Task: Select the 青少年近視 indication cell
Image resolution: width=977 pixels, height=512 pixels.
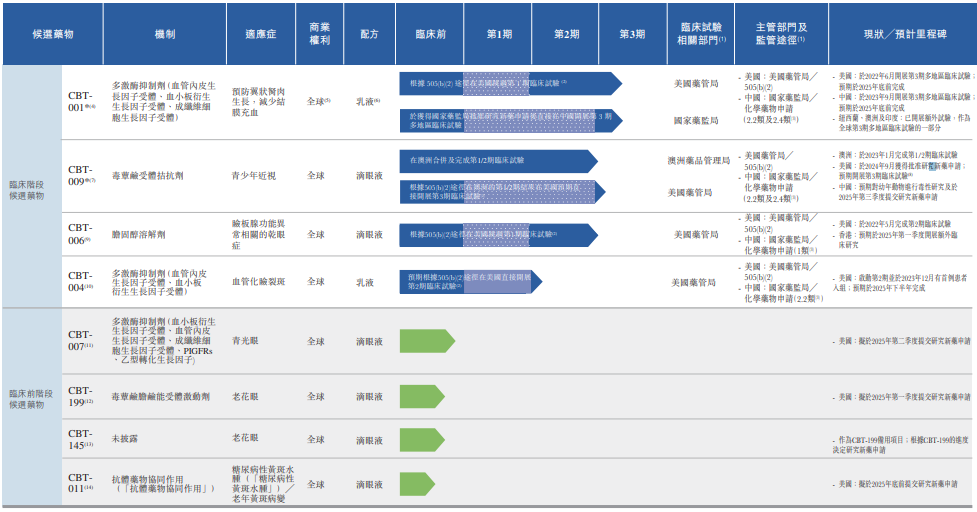Action: click(258, 176)
